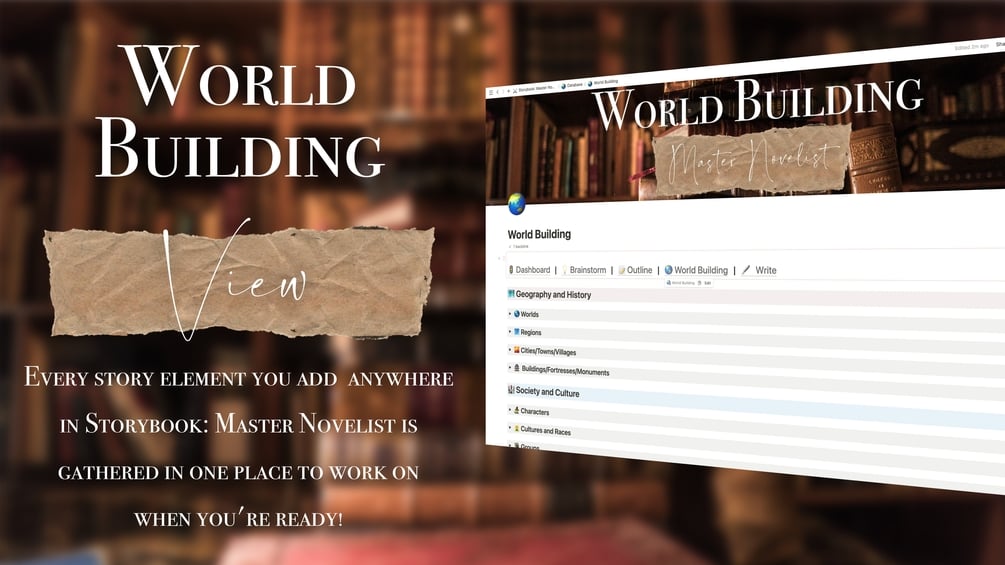This screenshot has width=1005, height=565.
Task: Expand the Regions toggle
Action: 510,331
